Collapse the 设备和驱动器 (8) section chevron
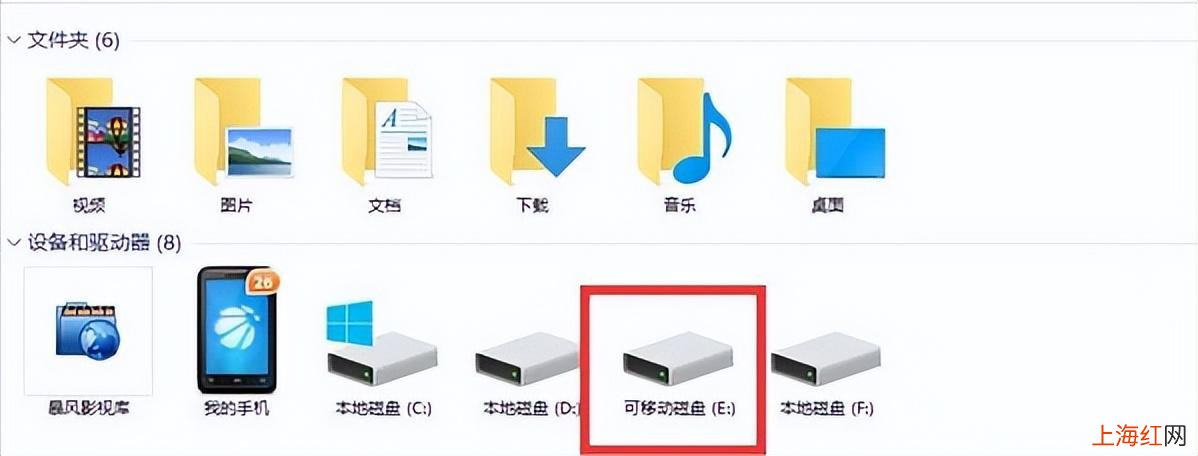The width and height of the screenshot is (1198, 456). [x=13, y=243]
